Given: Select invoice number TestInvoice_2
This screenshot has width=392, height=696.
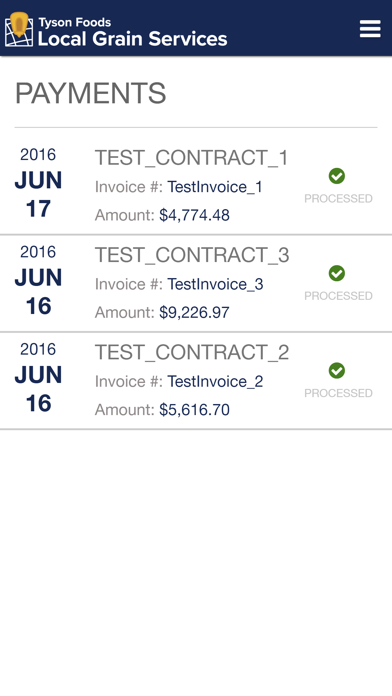Looking at the screenshot, I should coord(215,381).
